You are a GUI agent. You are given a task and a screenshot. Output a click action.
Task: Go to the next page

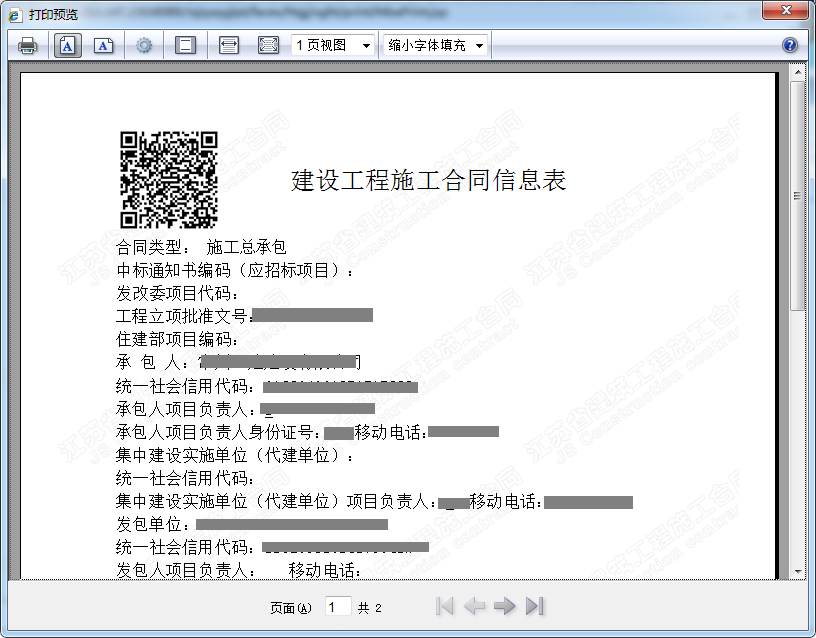(505, 606)
